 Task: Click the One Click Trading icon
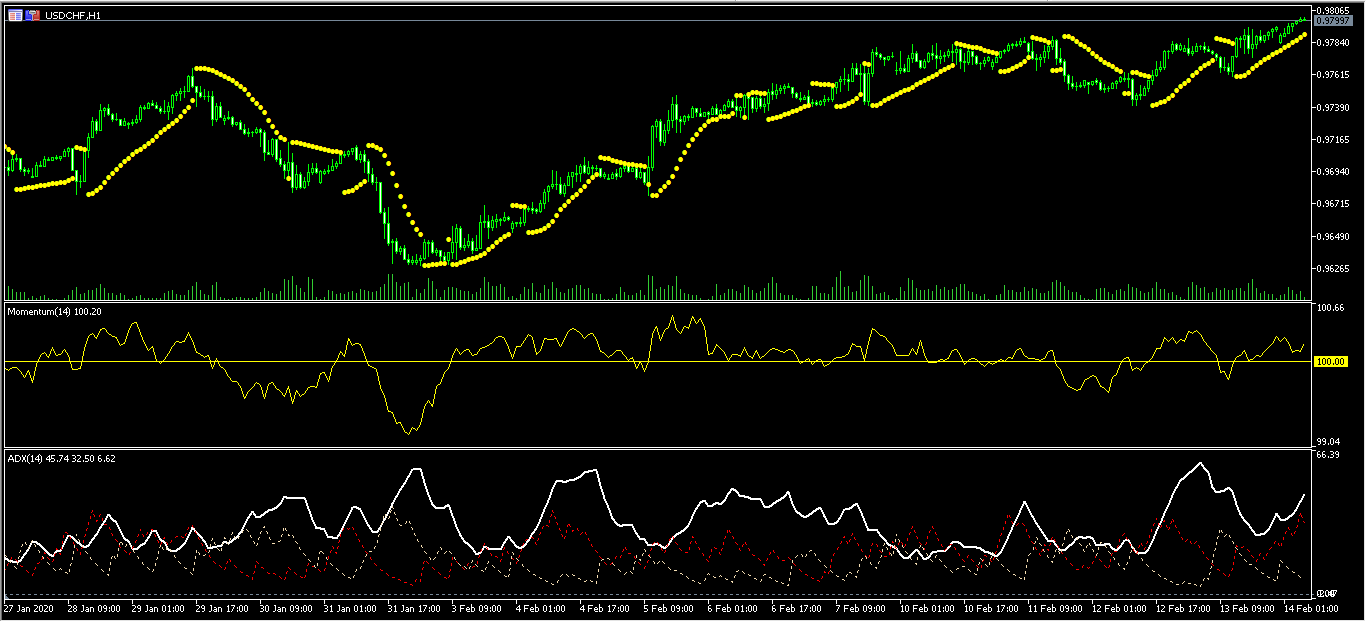click(x=33, y=16)
